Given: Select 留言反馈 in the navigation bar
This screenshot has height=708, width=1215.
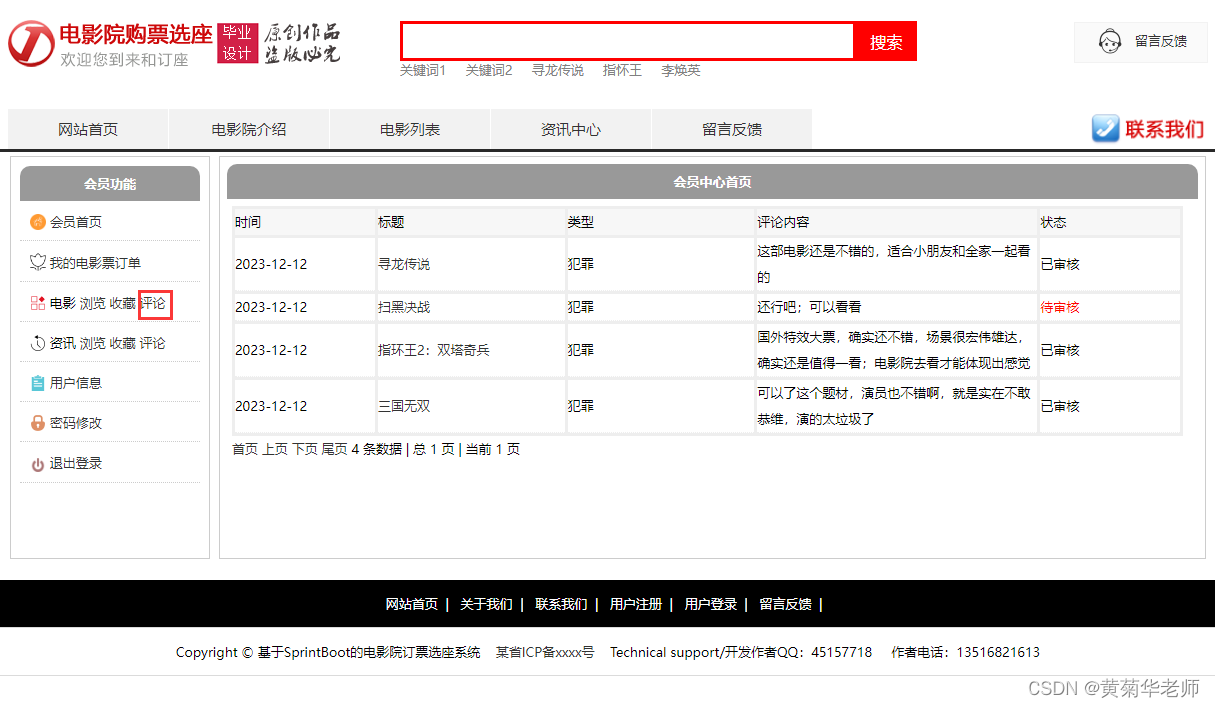Looking at the screenshot, I should pos(732,129).
